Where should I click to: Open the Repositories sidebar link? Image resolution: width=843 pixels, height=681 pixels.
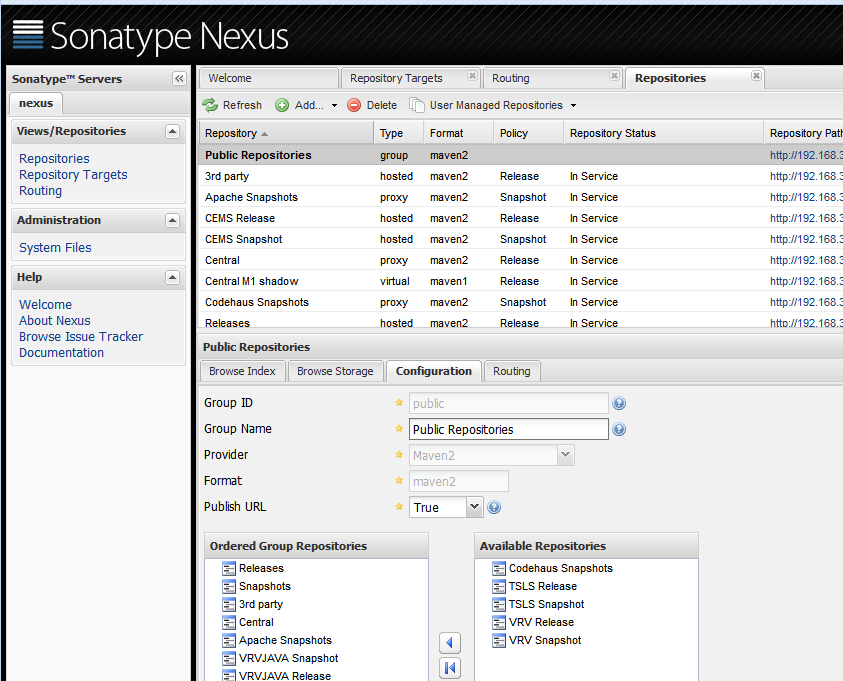point(54,159)
